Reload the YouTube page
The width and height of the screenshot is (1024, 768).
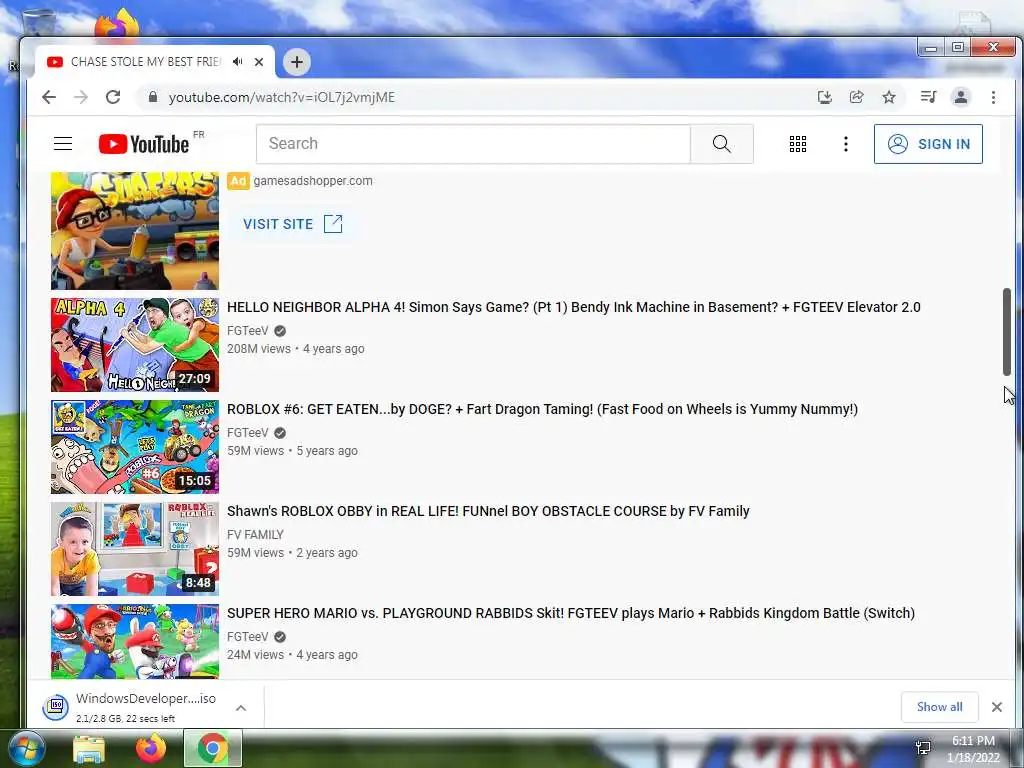113,97
